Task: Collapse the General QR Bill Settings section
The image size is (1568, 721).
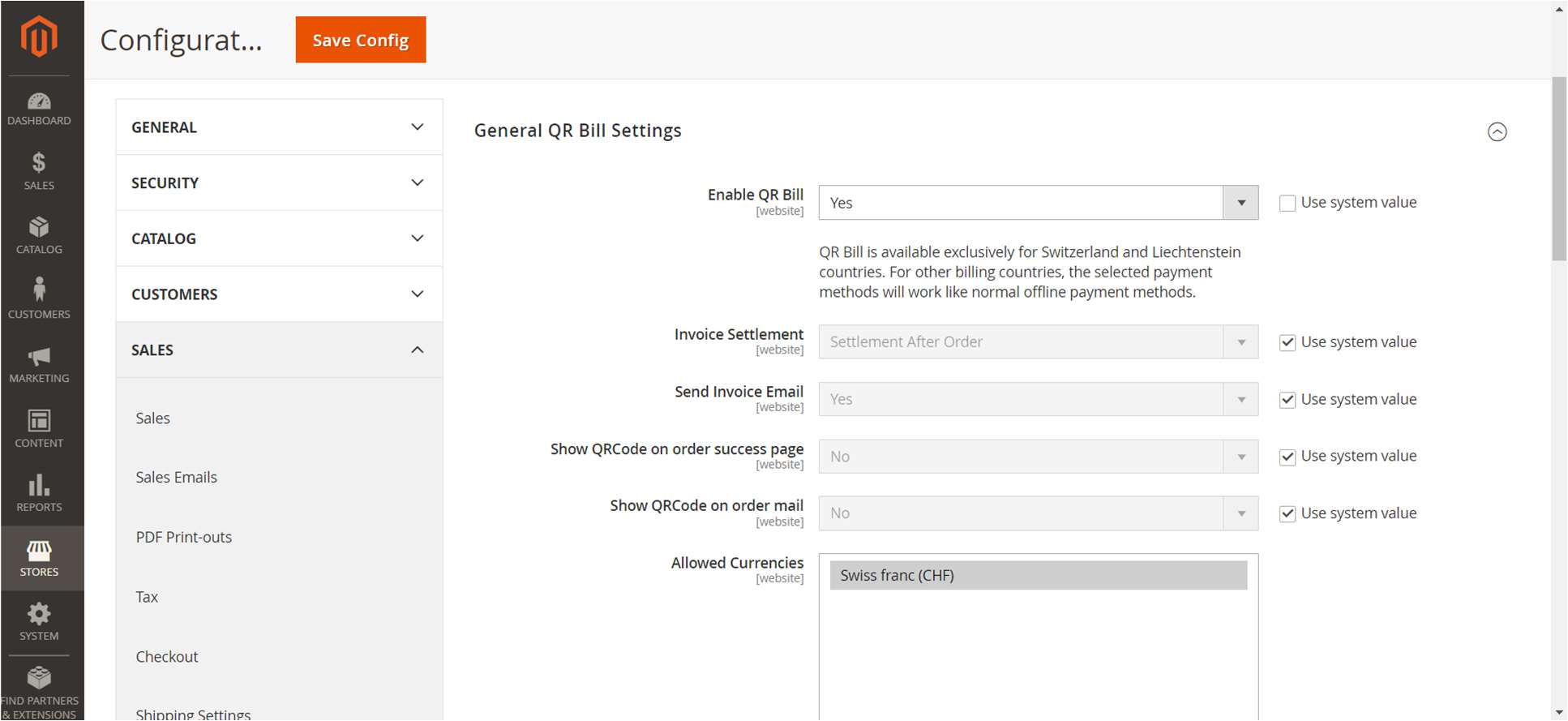Action: pyautogui.click(x=1497, y=131)
